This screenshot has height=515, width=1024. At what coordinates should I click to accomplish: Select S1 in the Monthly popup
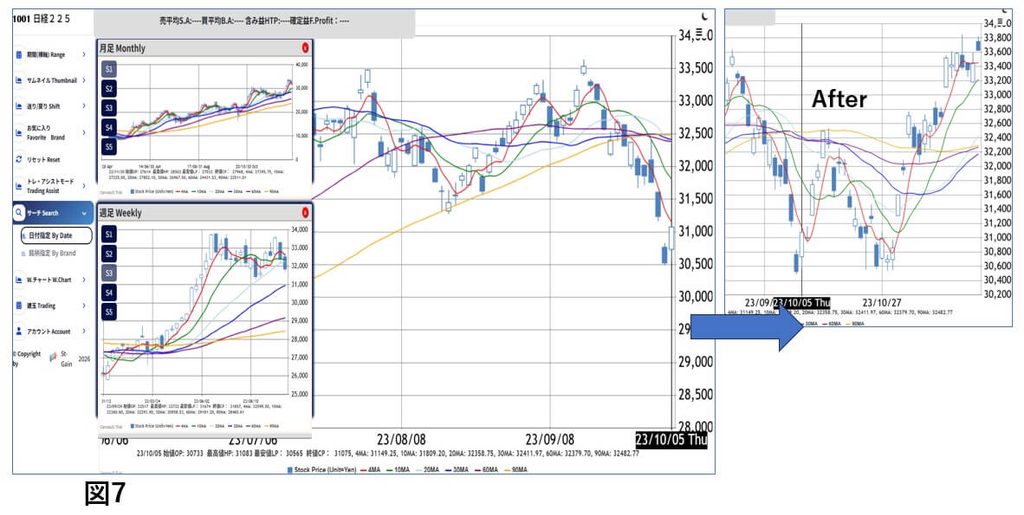109,69
